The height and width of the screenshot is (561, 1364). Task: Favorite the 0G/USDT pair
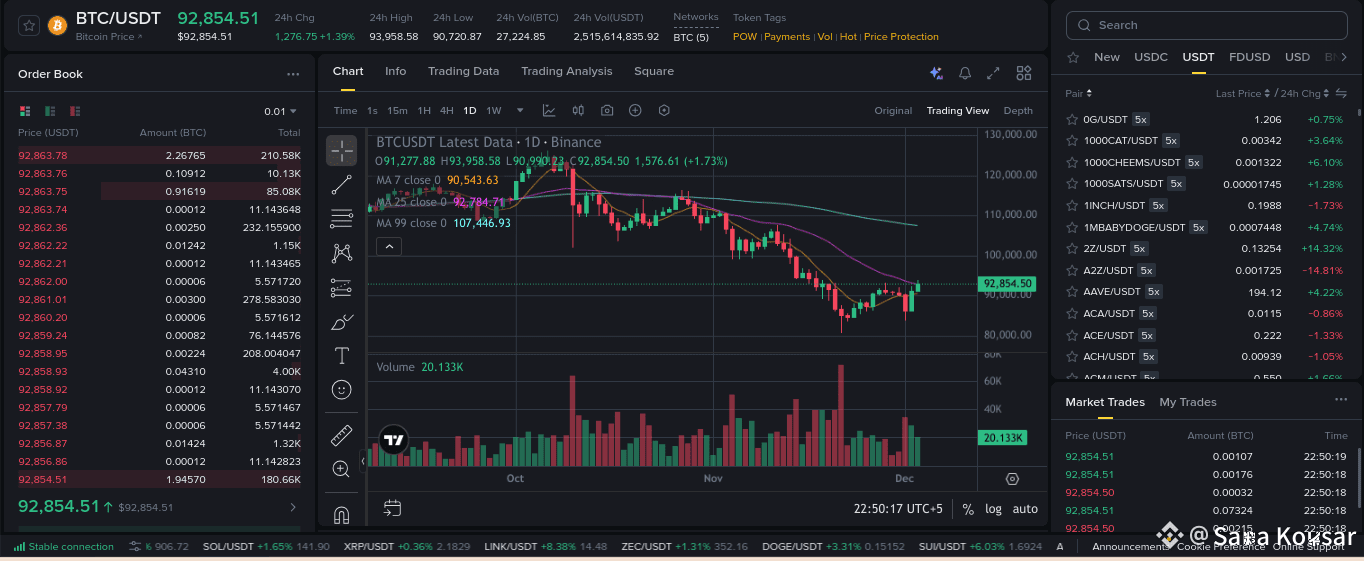tap(1072, 119)
